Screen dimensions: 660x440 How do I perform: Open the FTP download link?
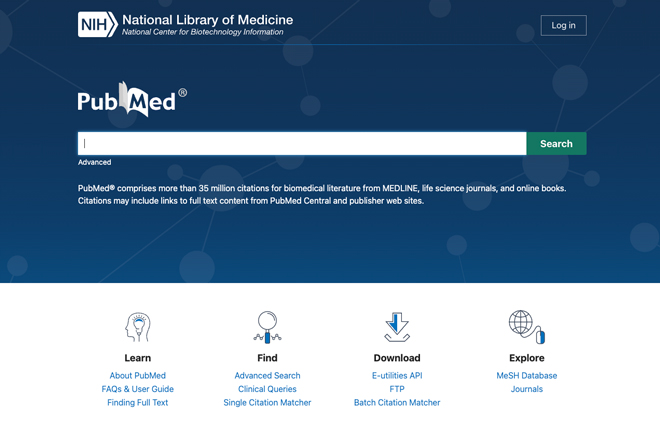coord(397,389)
